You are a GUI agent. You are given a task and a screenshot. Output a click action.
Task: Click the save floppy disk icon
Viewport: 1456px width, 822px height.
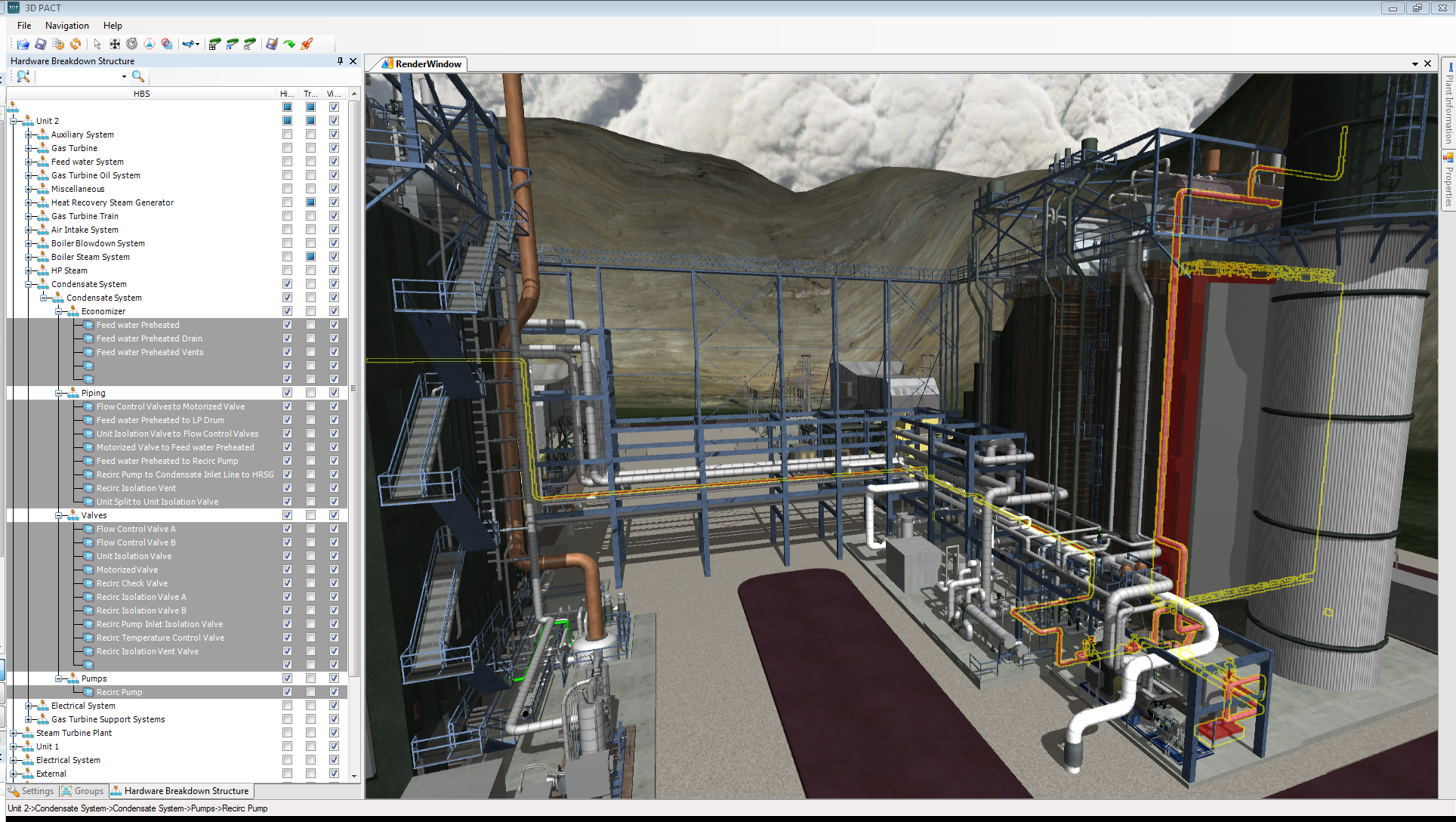41,45
